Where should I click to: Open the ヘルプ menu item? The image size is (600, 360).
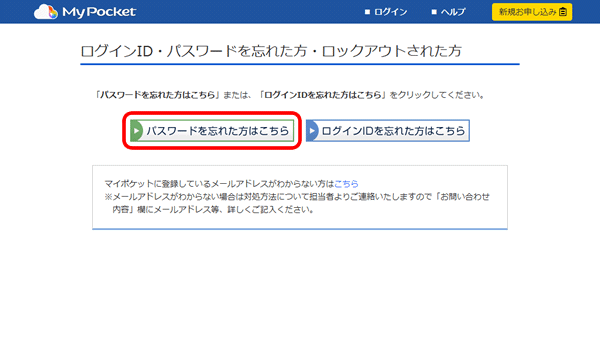(x=448, y=12)
